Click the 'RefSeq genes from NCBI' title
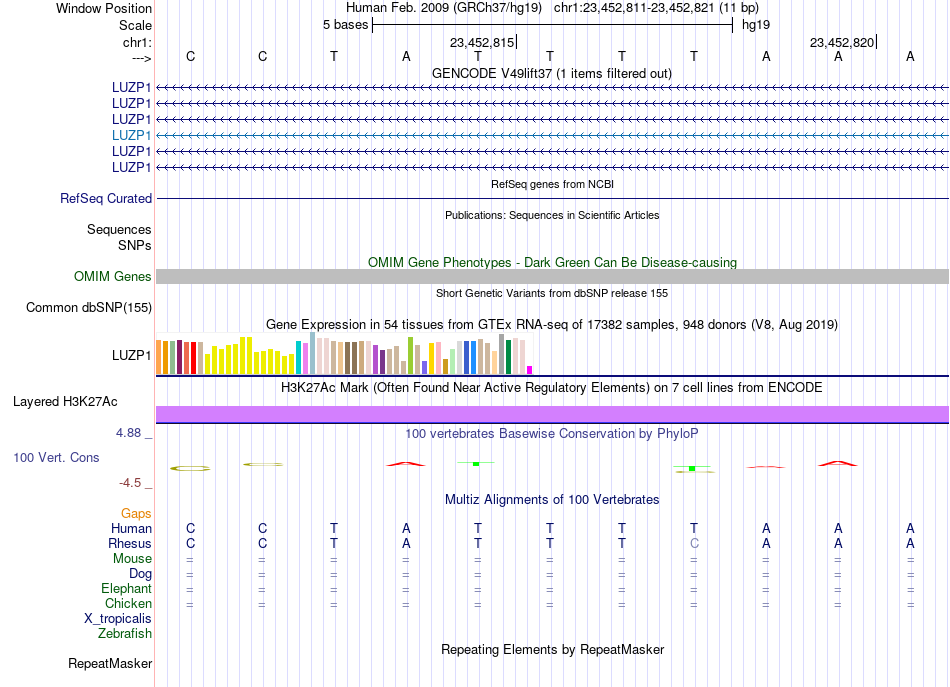 [x=552, y=184]
